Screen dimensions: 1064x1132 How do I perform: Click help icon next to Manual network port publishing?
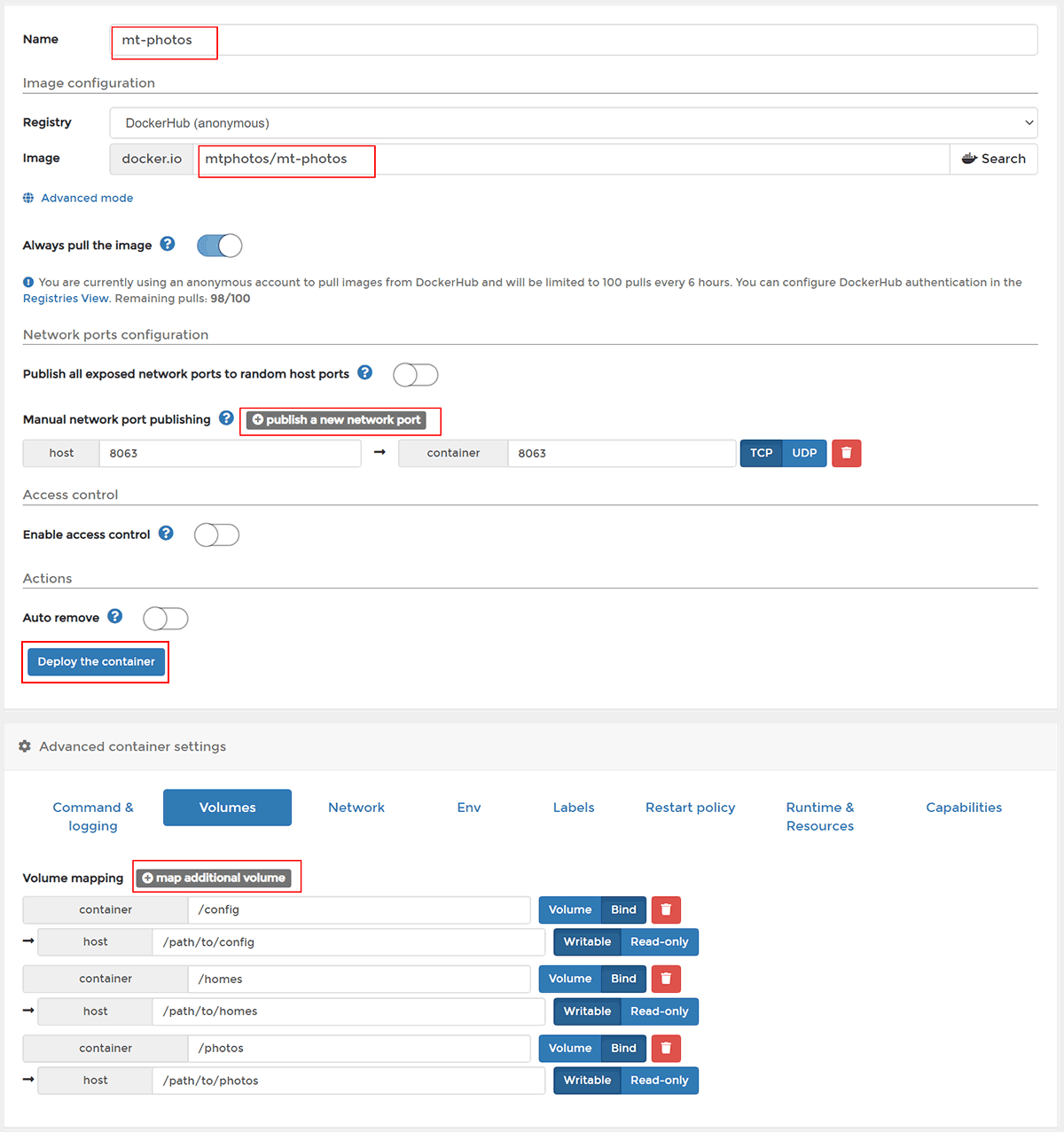tap(226, 418)
